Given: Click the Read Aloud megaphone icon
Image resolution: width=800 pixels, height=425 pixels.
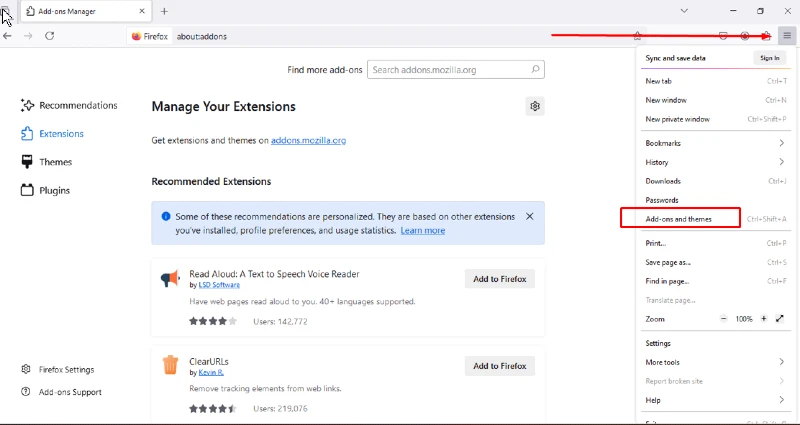Looking at the screenshot, I should click(170, 279).
